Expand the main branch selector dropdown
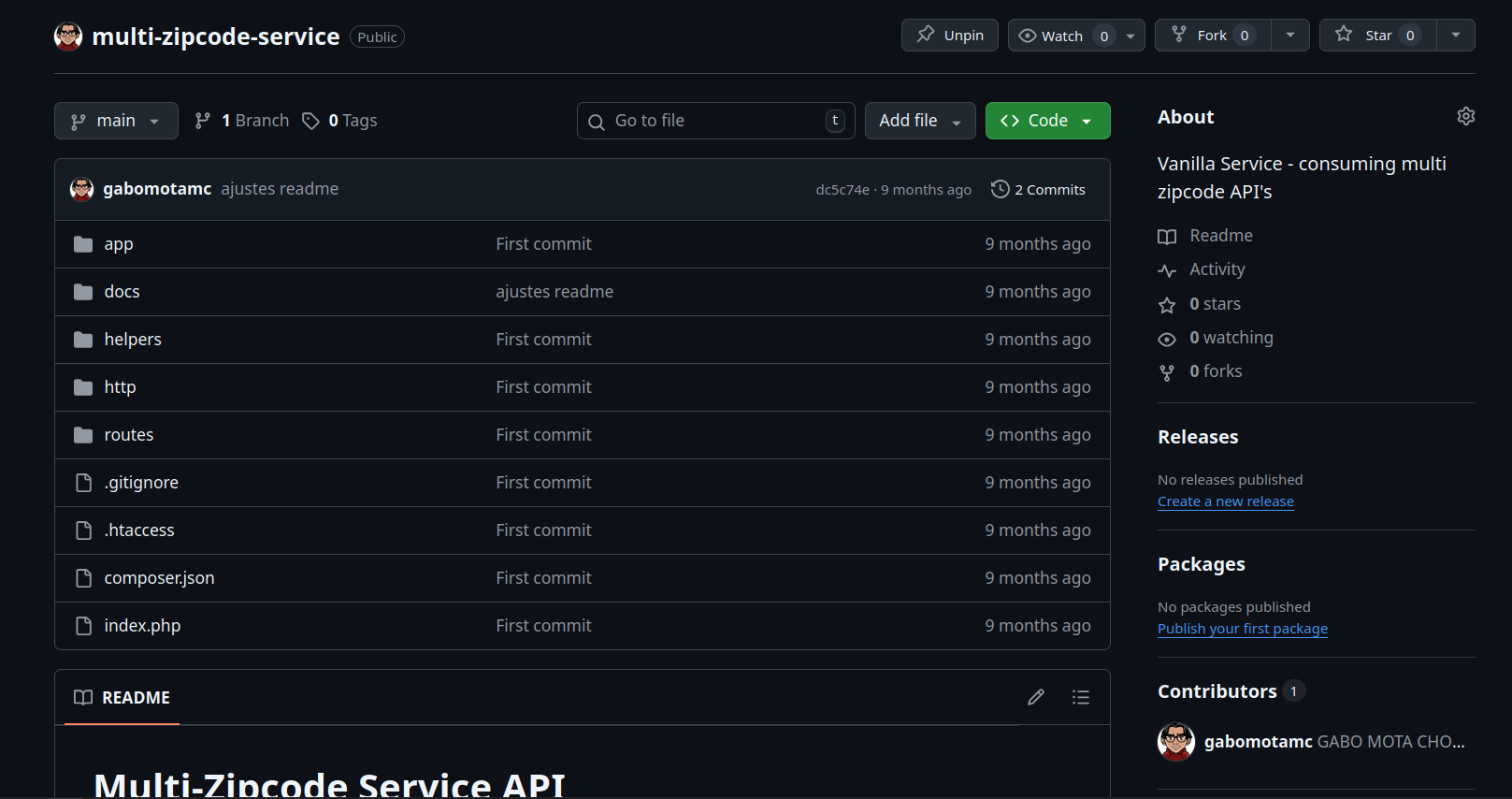 tap(116, 121)
